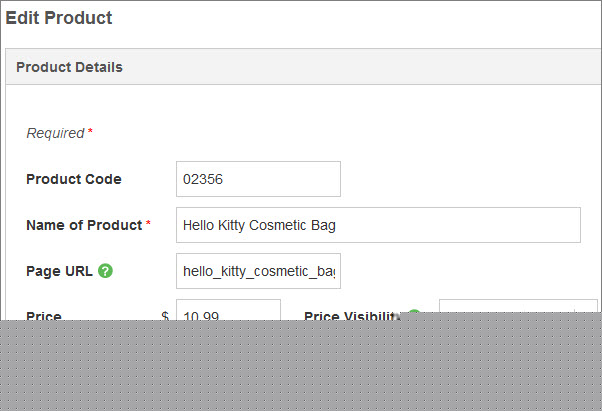Click the Price Visibility label
Screen dimensions: 602x411
tap(352, 315)
